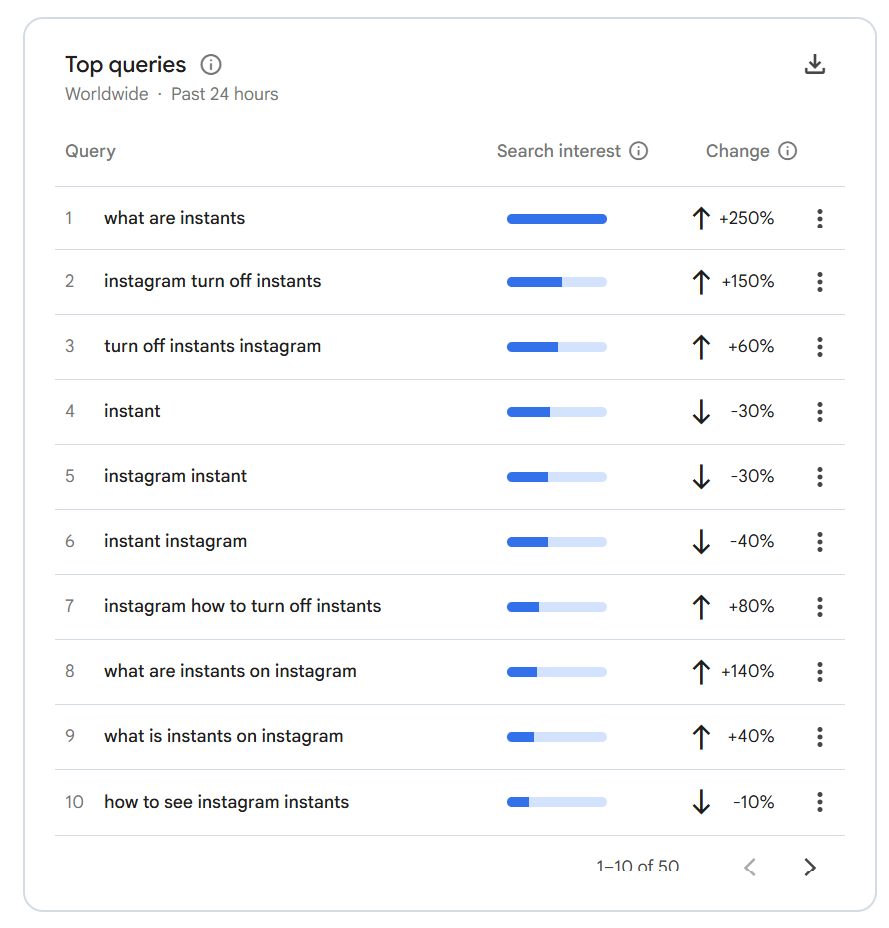The image size is (889, 928).
Task: Download the Top queries data
Action: click(814, 64)
